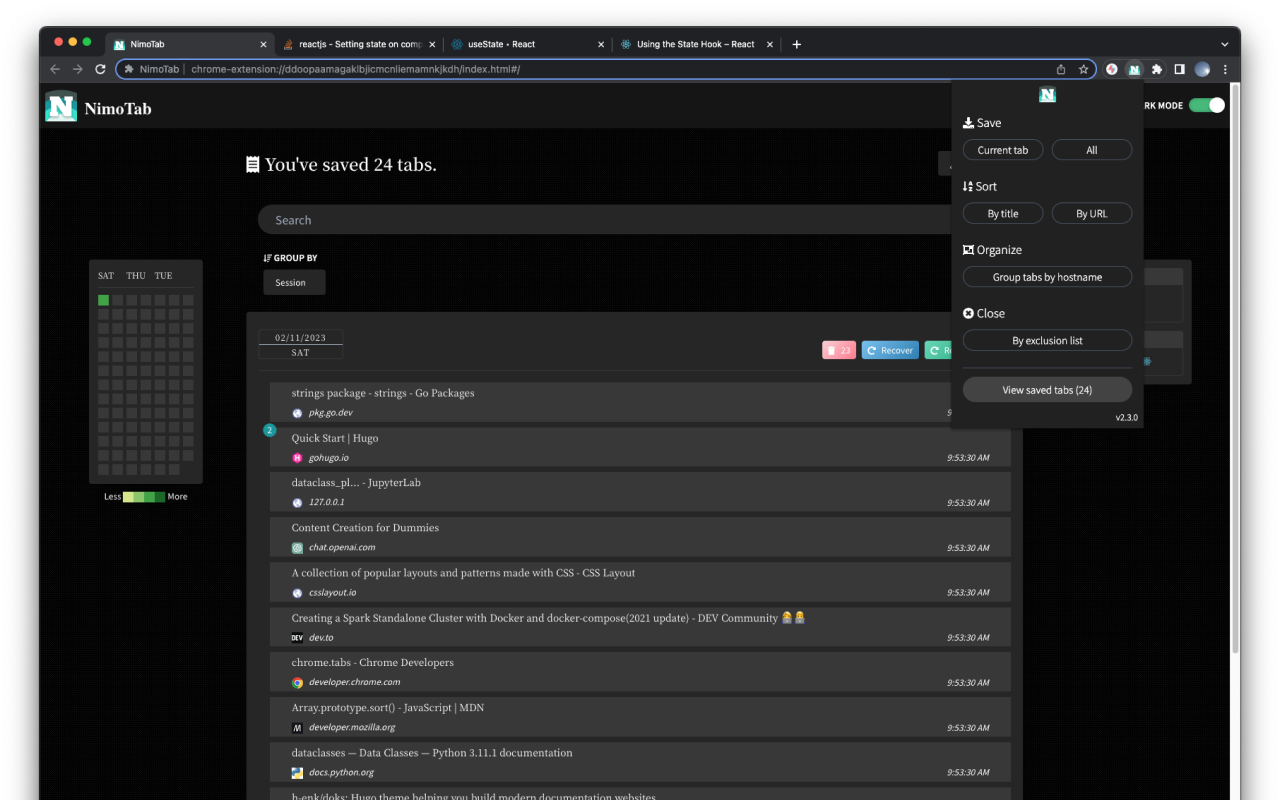
Task: Click the lightest green swatch in the legend
Action: (128, 496)
